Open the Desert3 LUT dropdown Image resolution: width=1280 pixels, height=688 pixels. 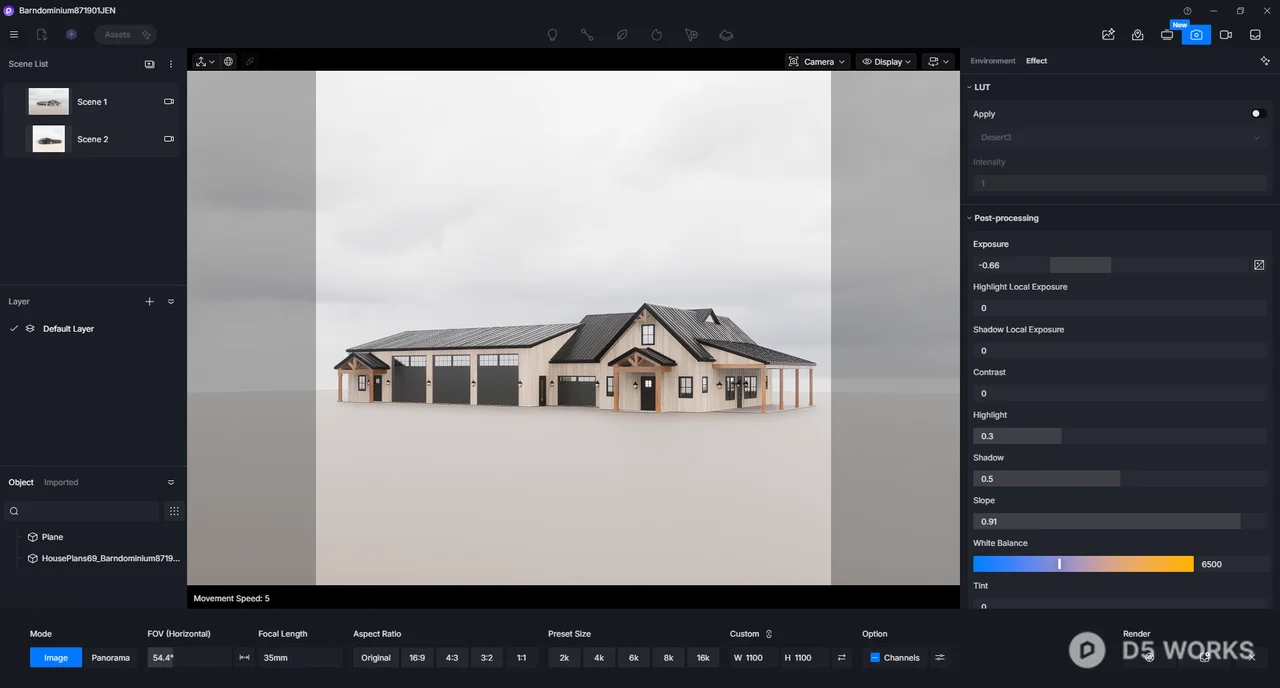1120,137
